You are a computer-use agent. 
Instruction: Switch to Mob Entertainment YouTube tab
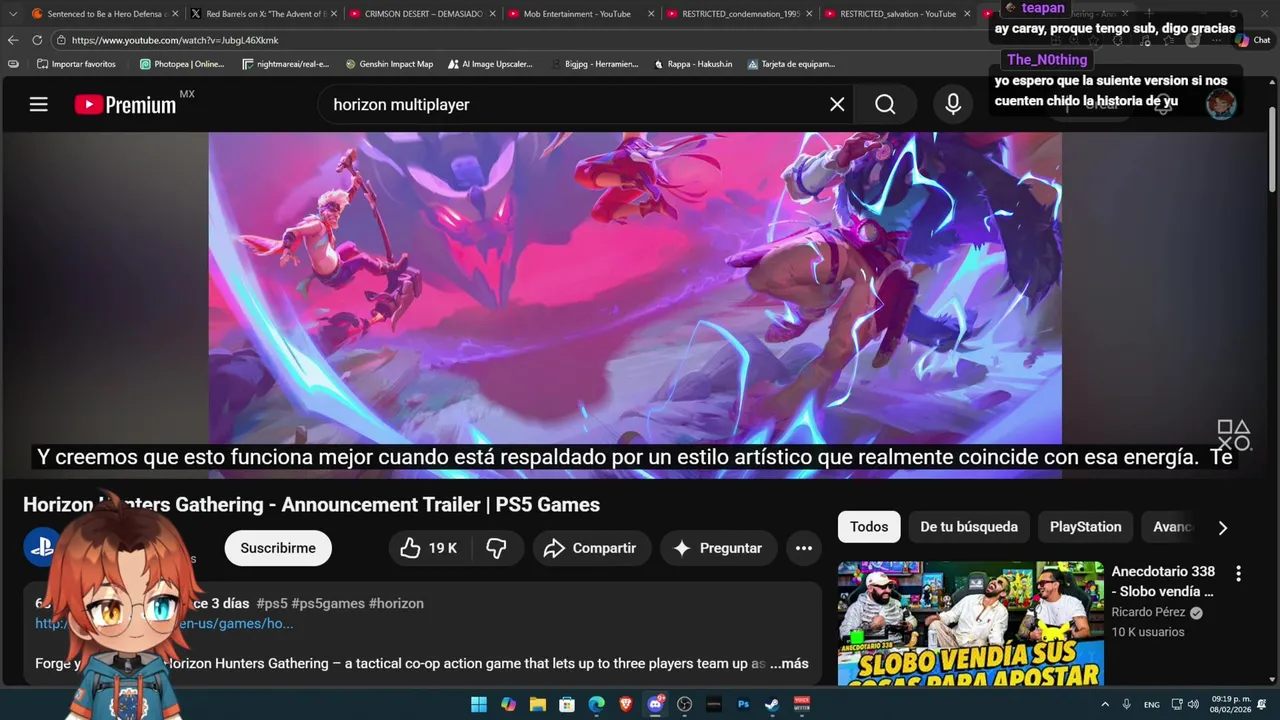(580, 14)
